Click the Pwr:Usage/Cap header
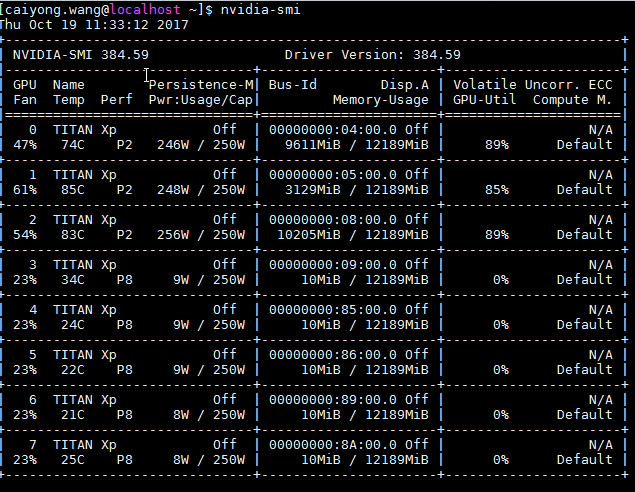The height and width of the screenshot is (492, 635). (201, 100)
